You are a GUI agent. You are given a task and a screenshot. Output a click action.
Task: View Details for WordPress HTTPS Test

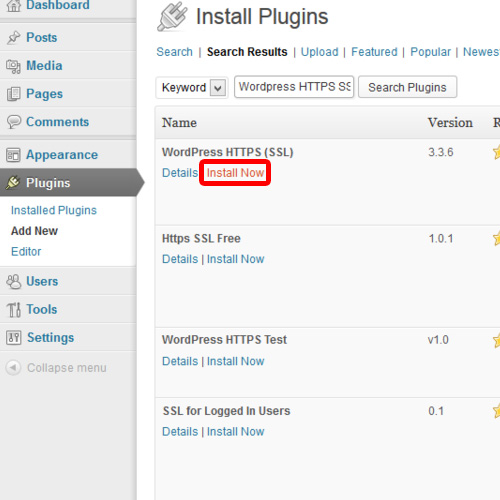pyautogui.click(x=180, y=361)
